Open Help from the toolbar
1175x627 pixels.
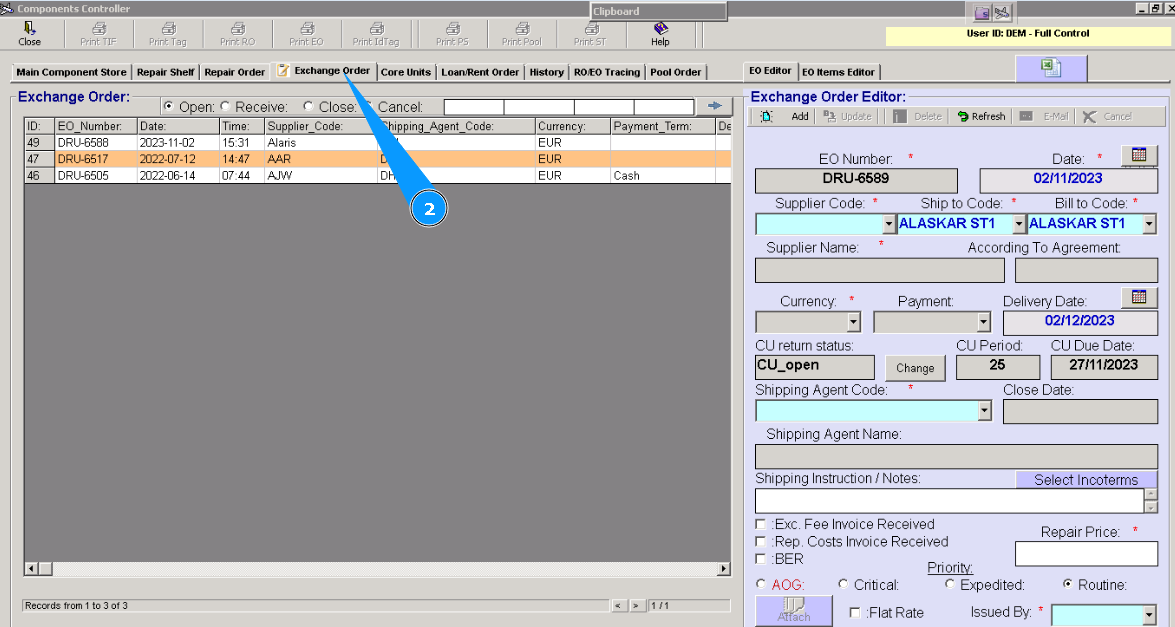point(660,34)
